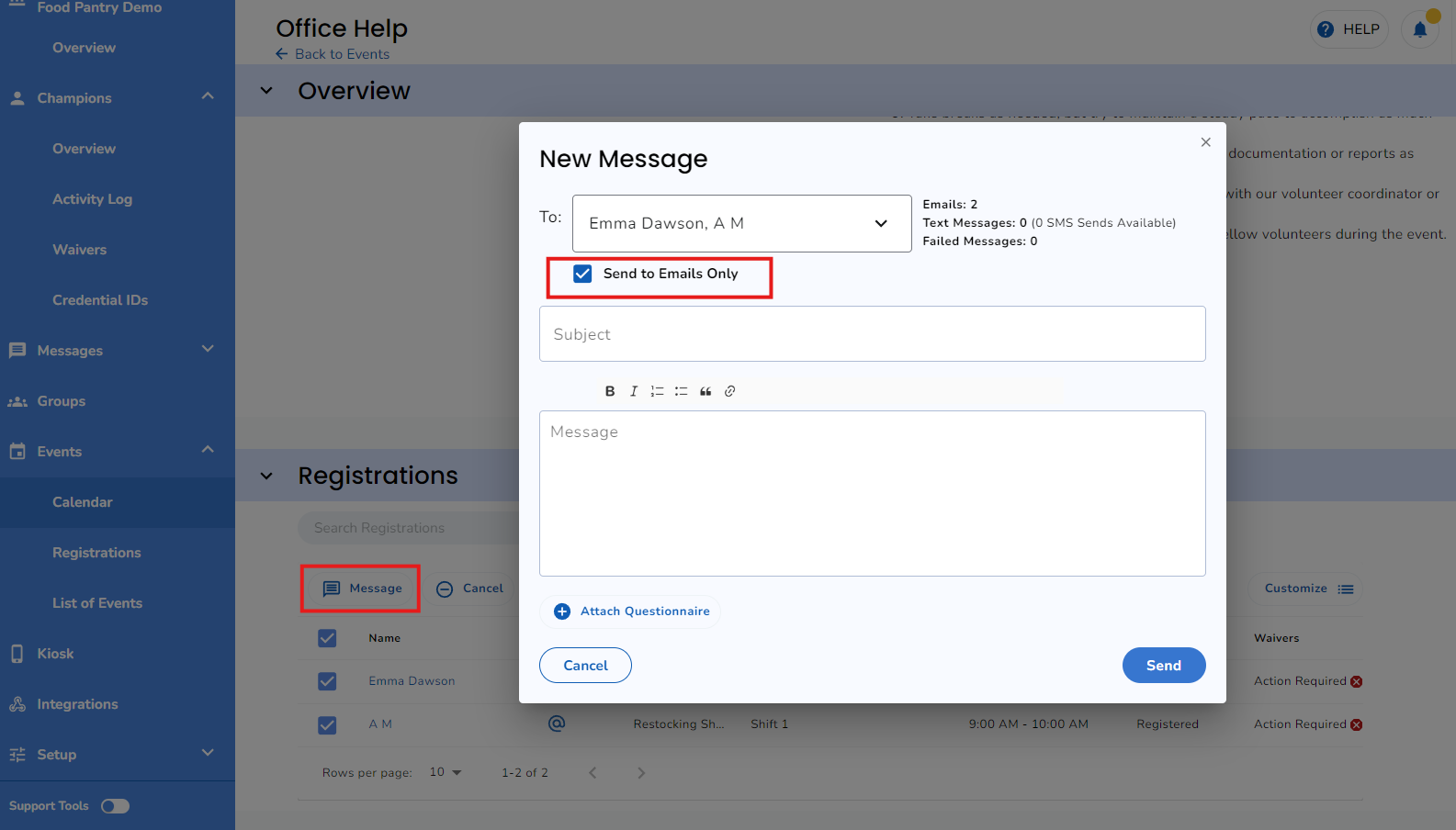Image resolution: width=1456 pixels, height=830 pixels.
Task: Click the Bold formatting icon
Action: click(610, 391)
